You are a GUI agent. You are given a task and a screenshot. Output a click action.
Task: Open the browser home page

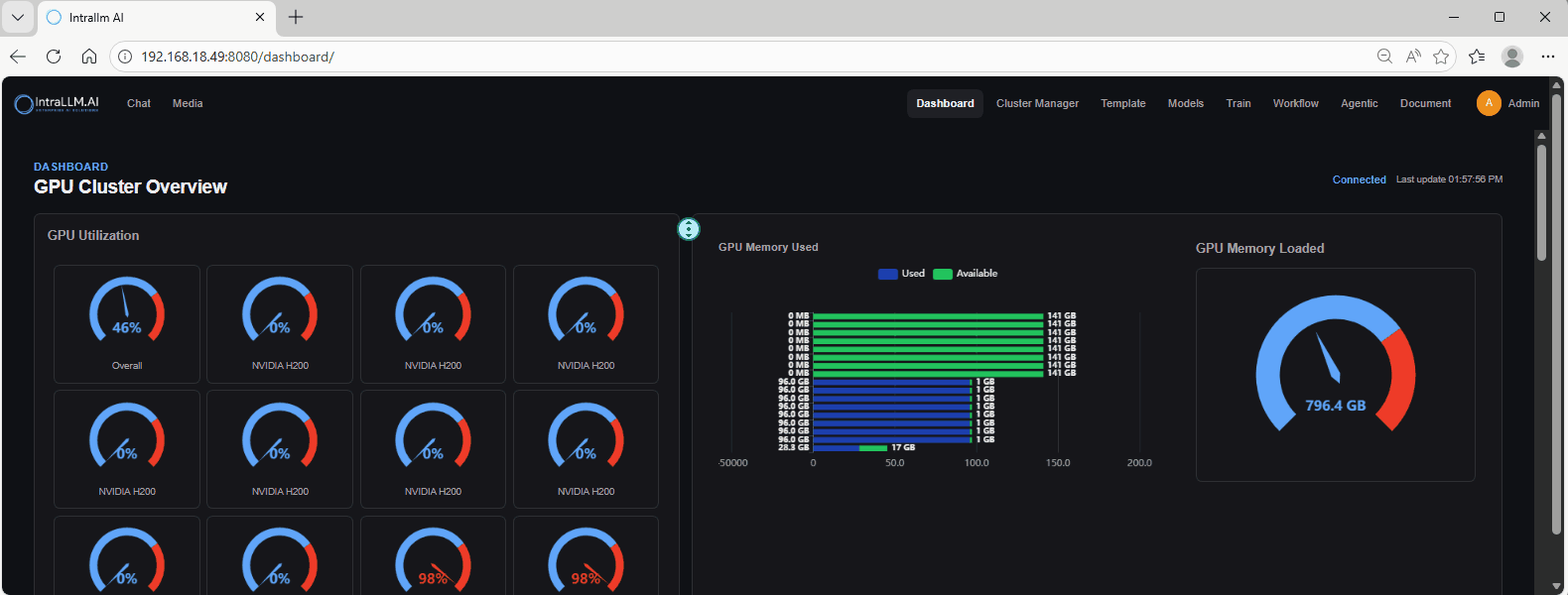[x=89, y=57]
